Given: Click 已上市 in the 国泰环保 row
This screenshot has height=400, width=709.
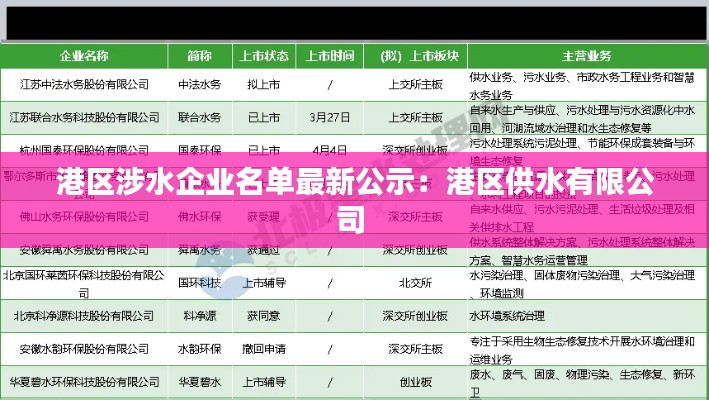Looking at the screenshot, I should coord(264,149).
